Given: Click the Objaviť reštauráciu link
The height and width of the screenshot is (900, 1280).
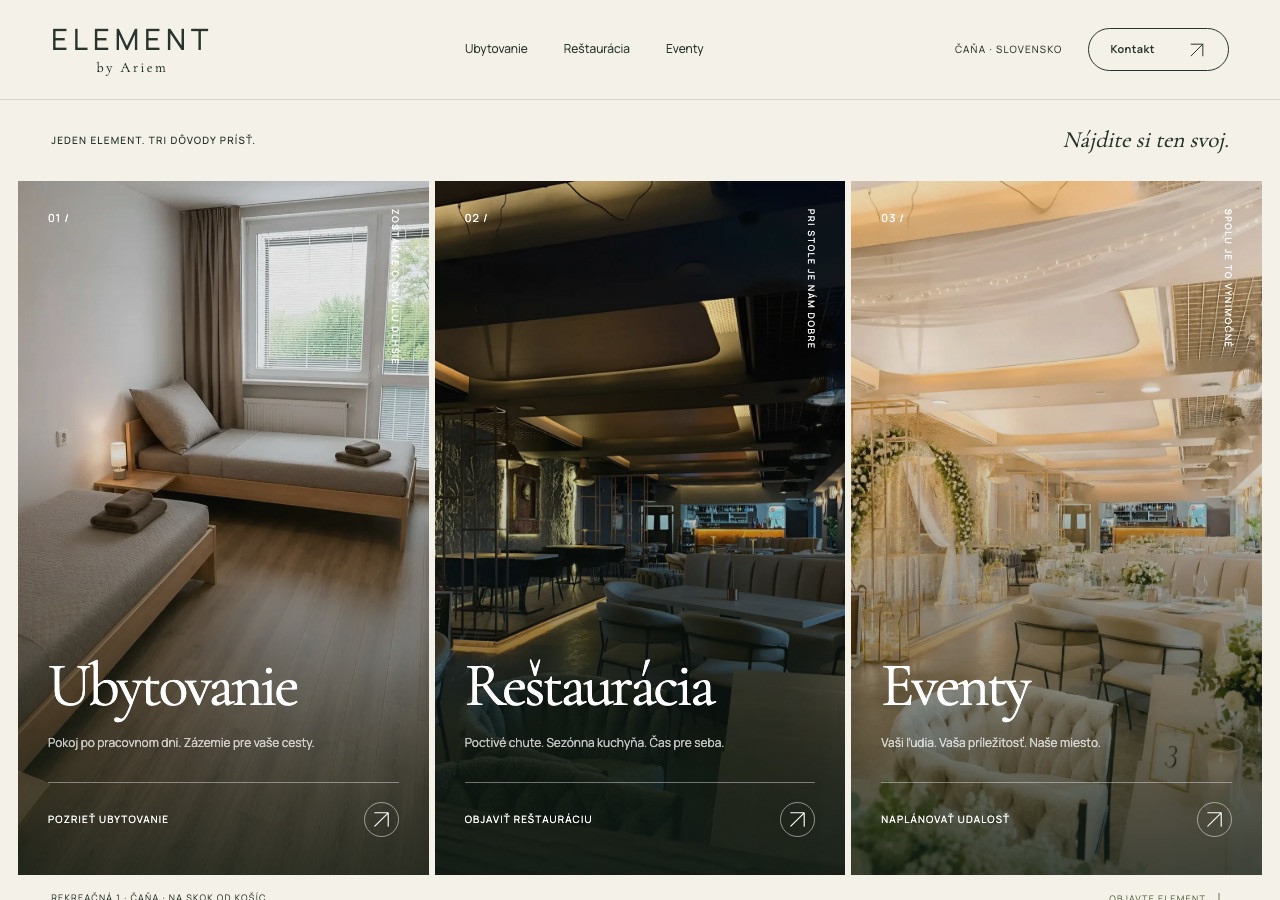Looking at the screenshot, I should tap(528, 820).
